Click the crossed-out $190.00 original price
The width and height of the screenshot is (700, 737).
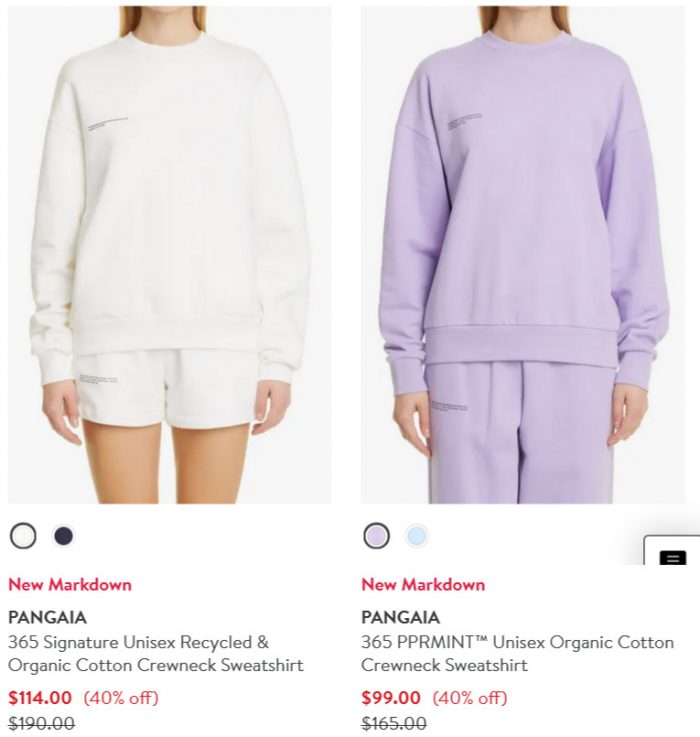pos(41,723)
